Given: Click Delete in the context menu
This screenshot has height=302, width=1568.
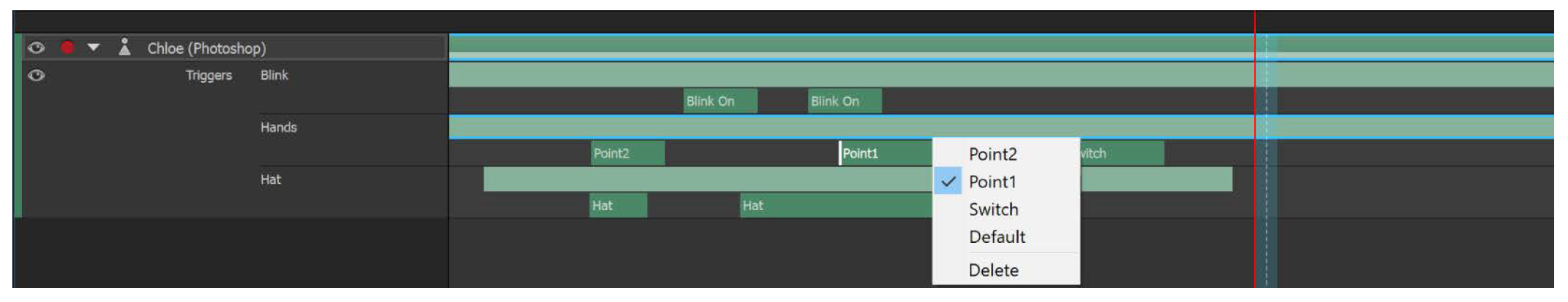Looking at the screenshot, I should [x=993, y=271].
